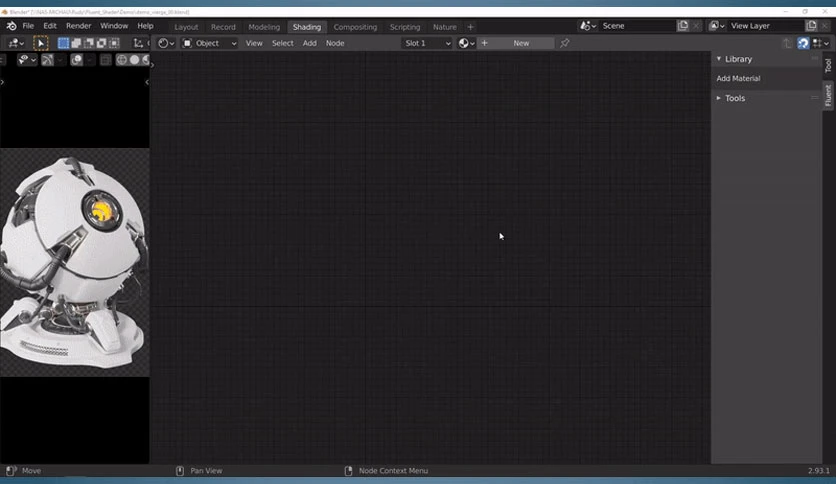Click the Scene name field
The image size is (836, 484).
coord(637,26)
